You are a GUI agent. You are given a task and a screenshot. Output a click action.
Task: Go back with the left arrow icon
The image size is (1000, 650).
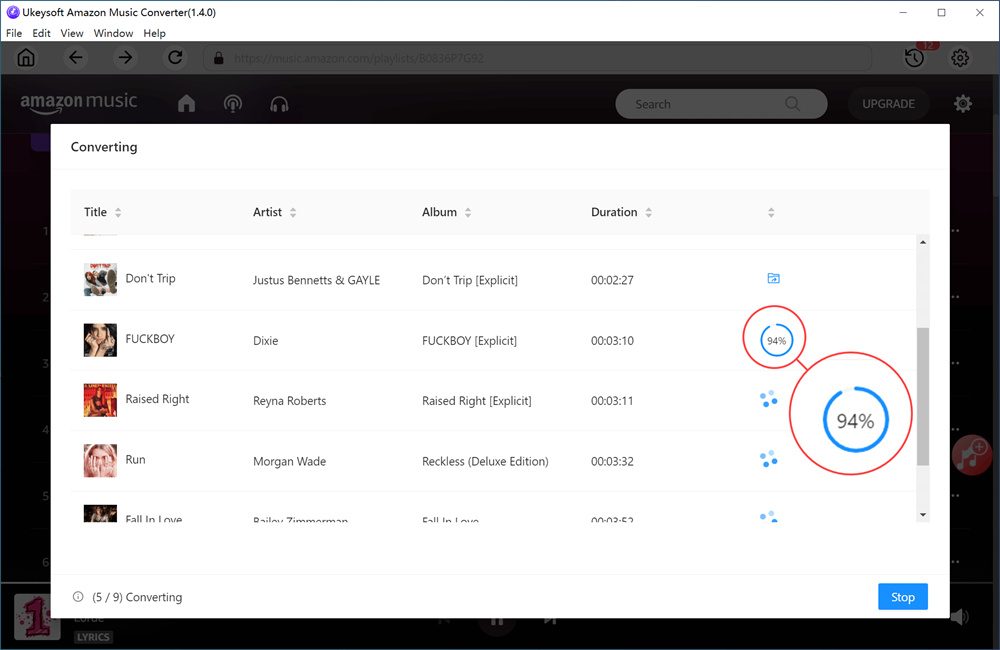pyautogui.click(x=75, y=58)
